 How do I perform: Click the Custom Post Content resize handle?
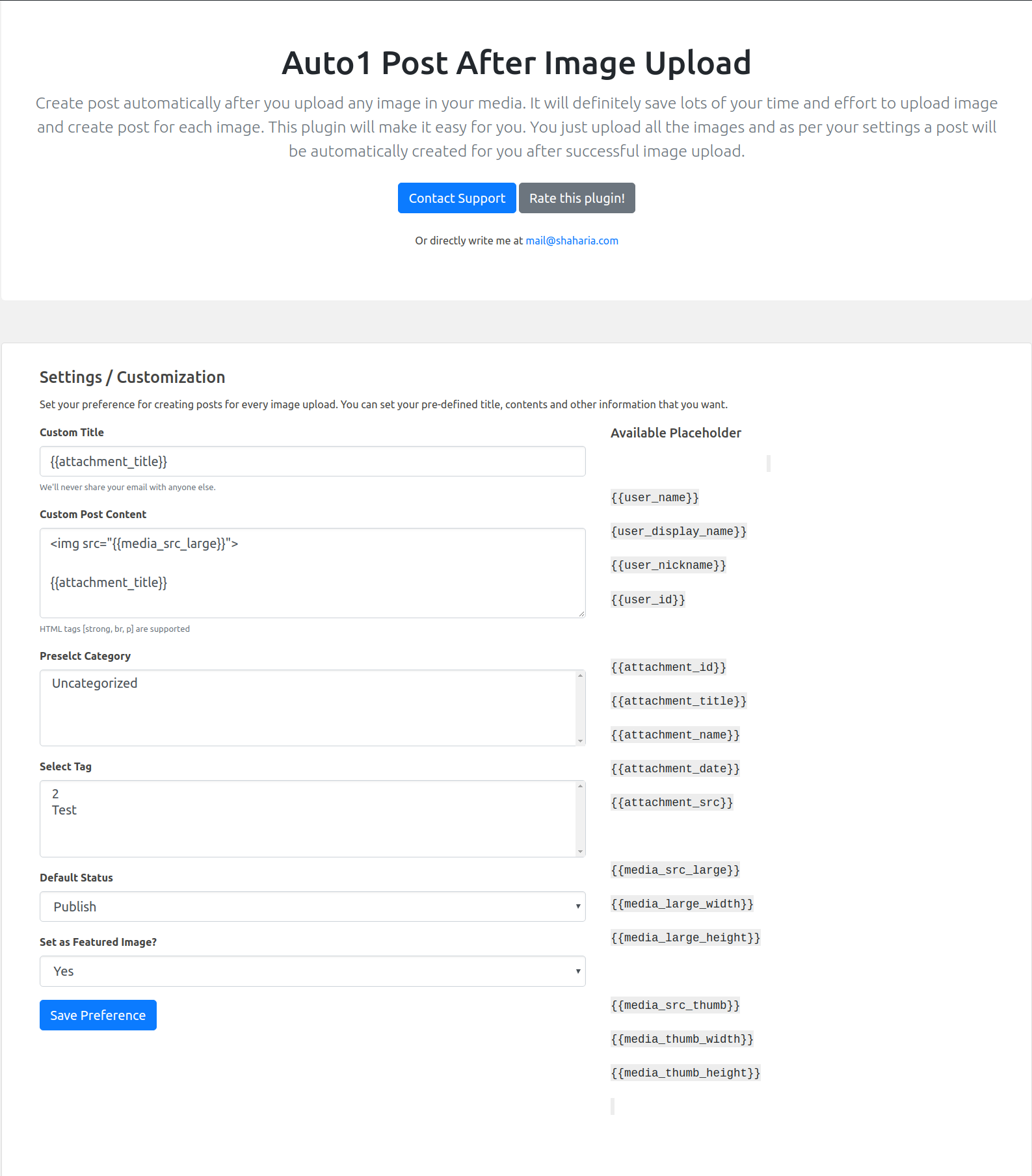(x=581, y=614)
